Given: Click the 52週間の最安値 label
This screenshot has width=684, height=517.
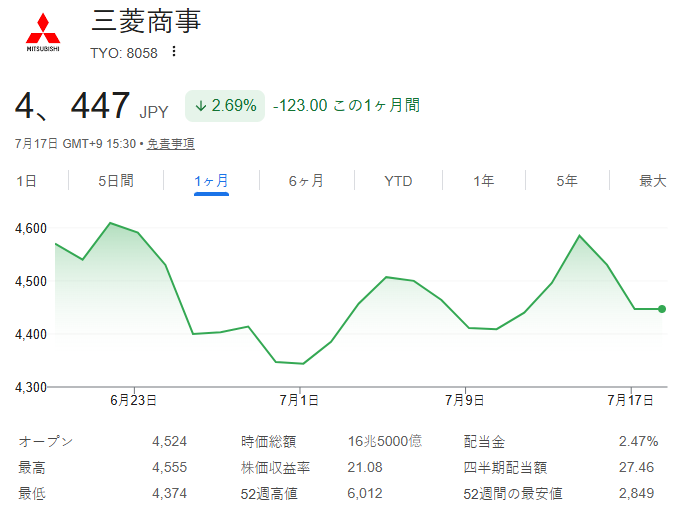Looking at the screenshot, I should [x=513, y=493].
